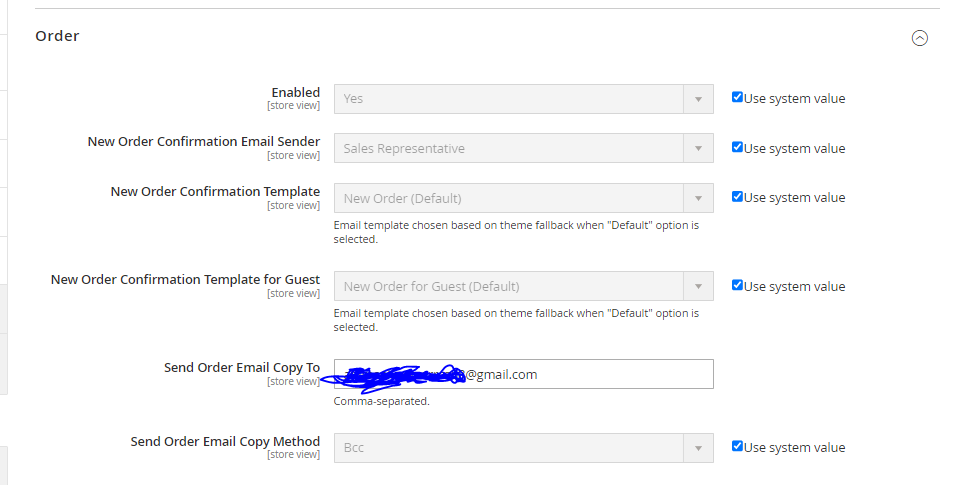This screenshot has width=958, height=485.
Task: Click the New Order Confirmation Template label
Action: (215, 191)
